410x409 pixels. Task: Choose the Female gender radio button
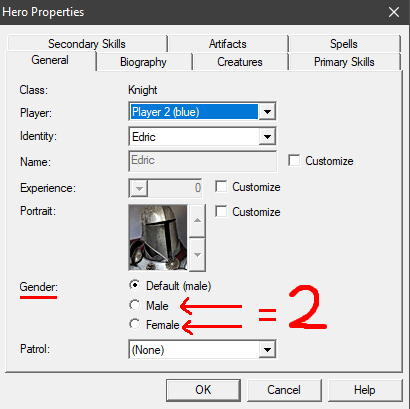(x=135, y=324)
